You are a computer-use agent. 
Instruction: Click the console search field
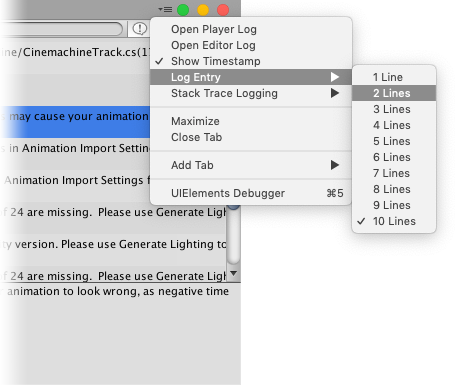point(62,29)
